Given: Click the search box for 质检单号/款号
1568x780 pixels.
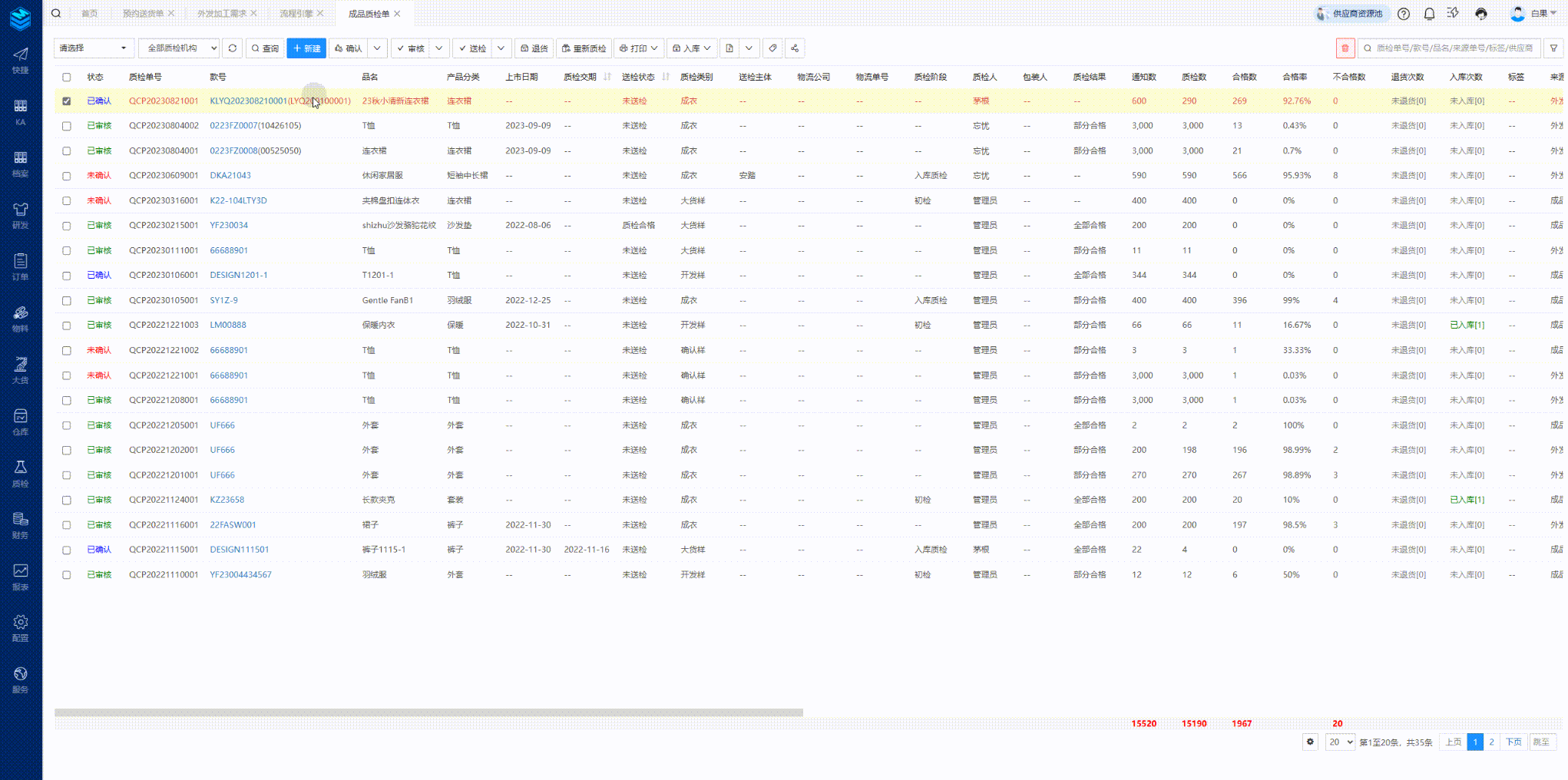Looking at the screenshot, I should (x=1453, y=48).
